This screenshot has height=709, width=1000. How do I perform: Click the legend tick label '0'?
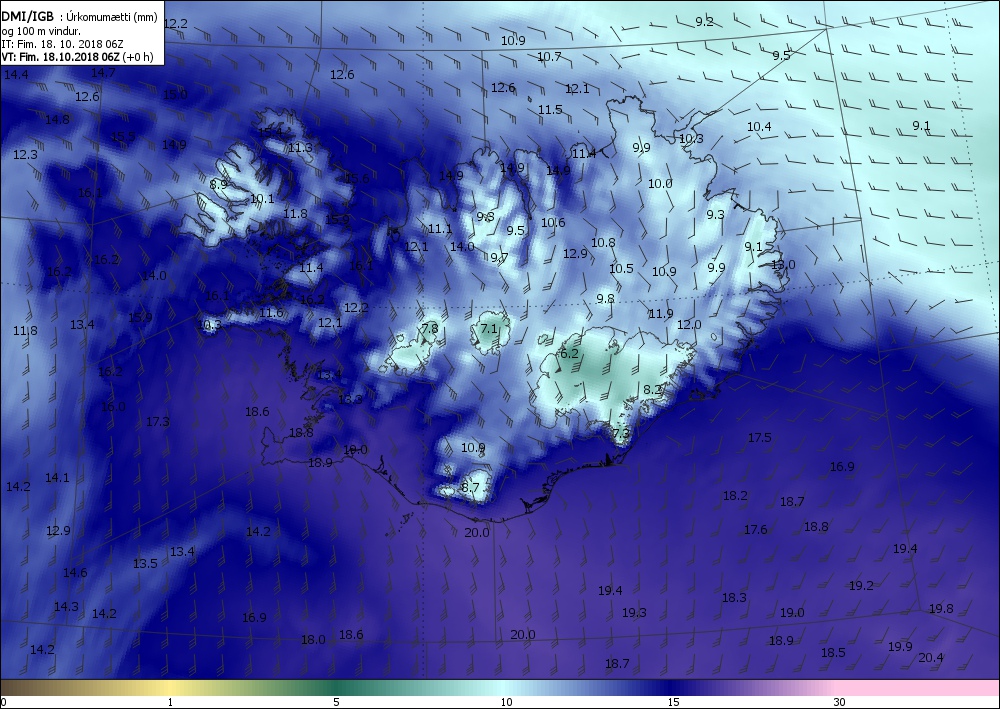[4, 702]
